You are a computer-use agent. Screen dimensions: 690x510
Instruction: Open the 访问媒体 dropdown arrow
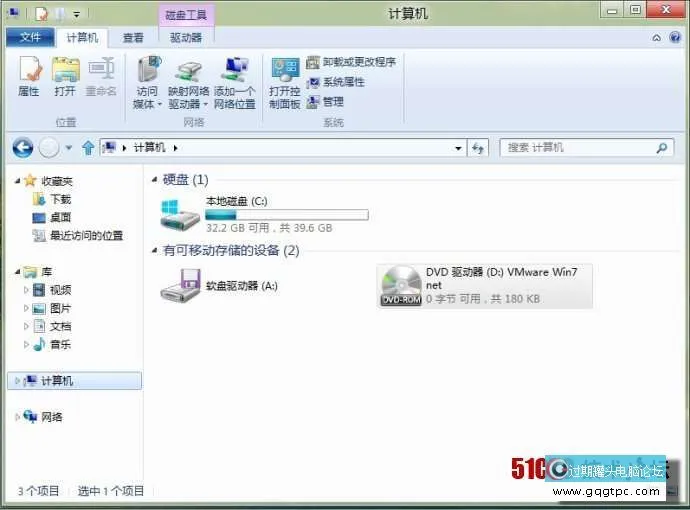[159, 105]
